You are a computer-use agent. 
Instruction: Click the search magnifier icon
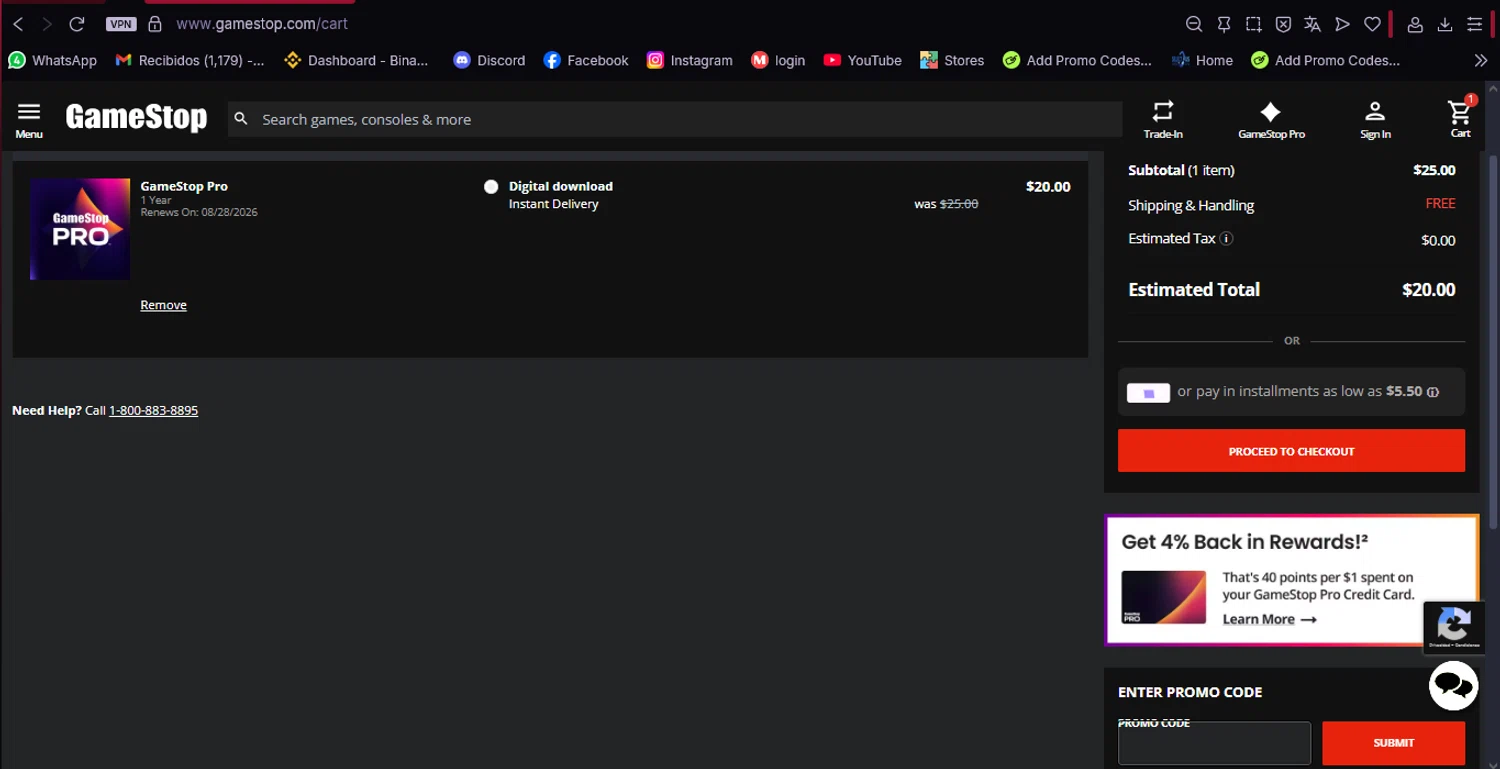pyautogui.click(x=241, y=119)
